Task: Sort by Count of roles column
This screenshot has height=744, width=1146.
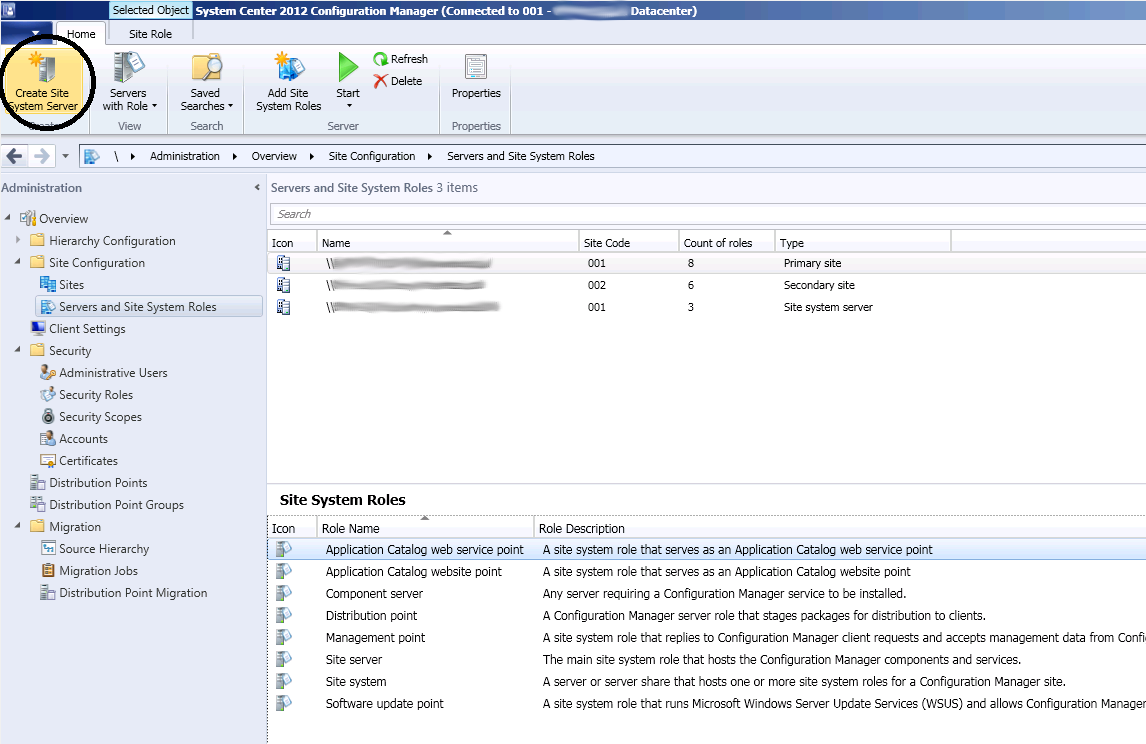Action: (726, 242)
